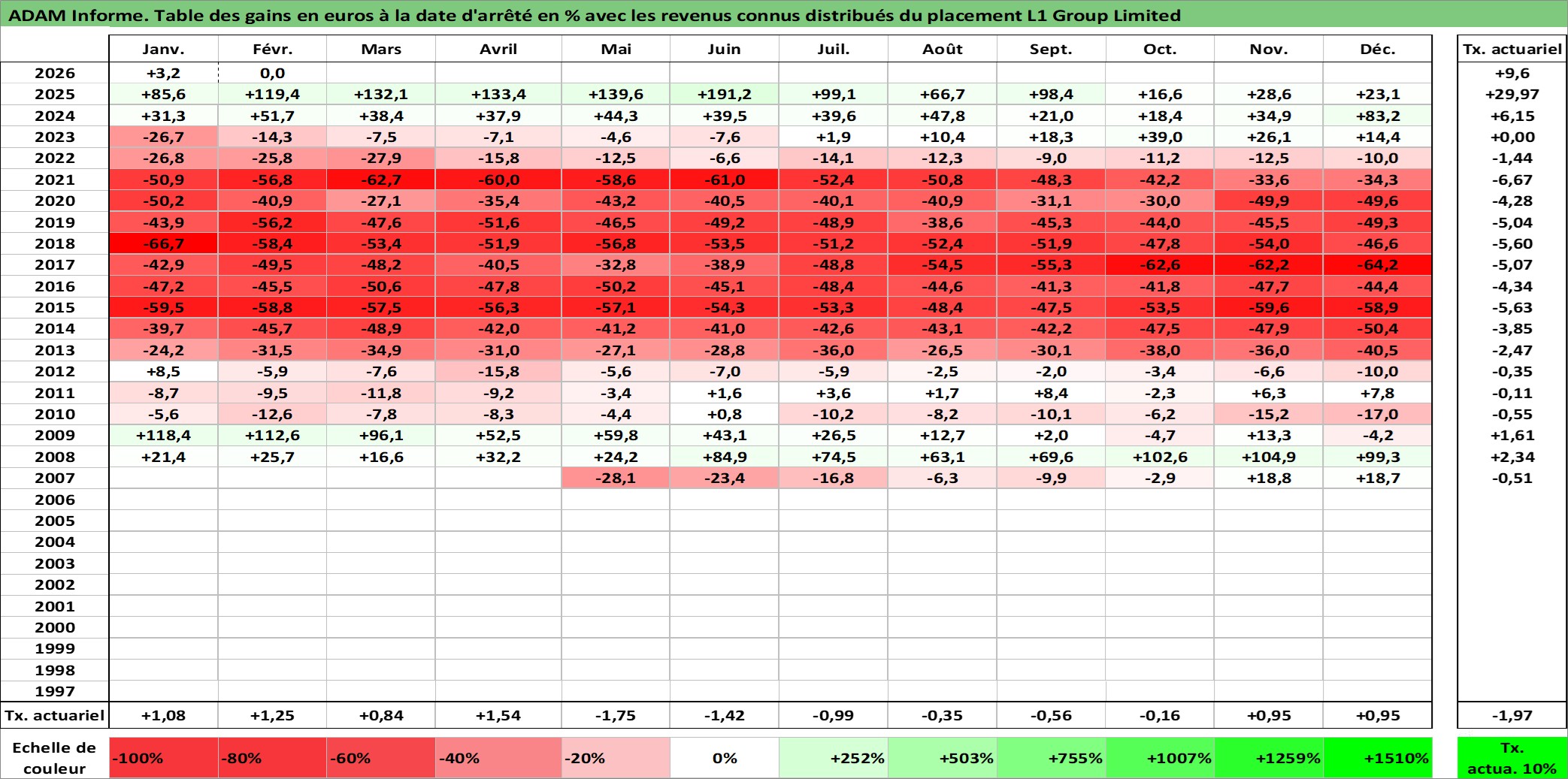Click the 'ADAM Informe' title bar text

[594, 15]
